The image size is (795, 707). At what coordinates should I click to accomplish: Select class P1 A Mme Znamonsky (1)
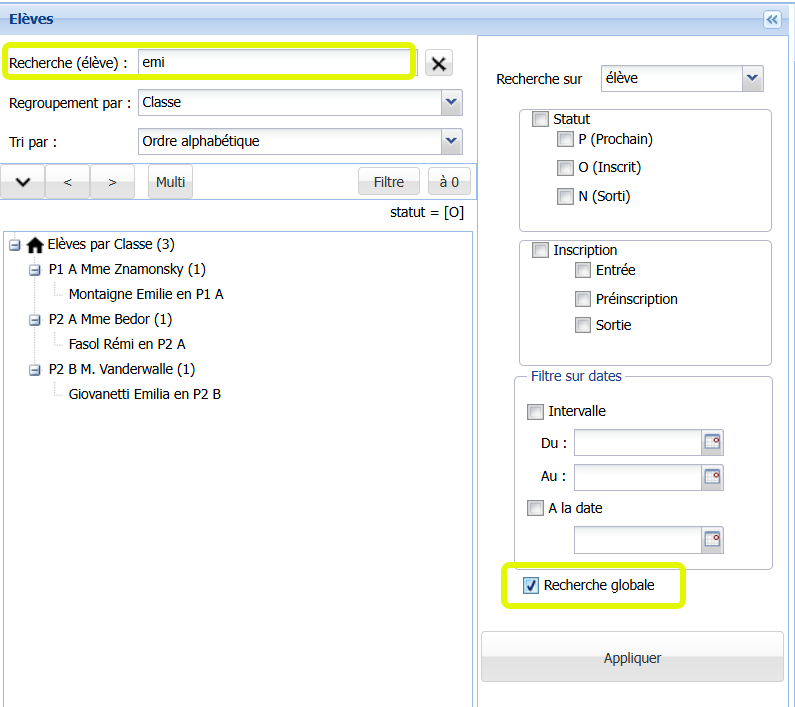(x=127, y=269)
